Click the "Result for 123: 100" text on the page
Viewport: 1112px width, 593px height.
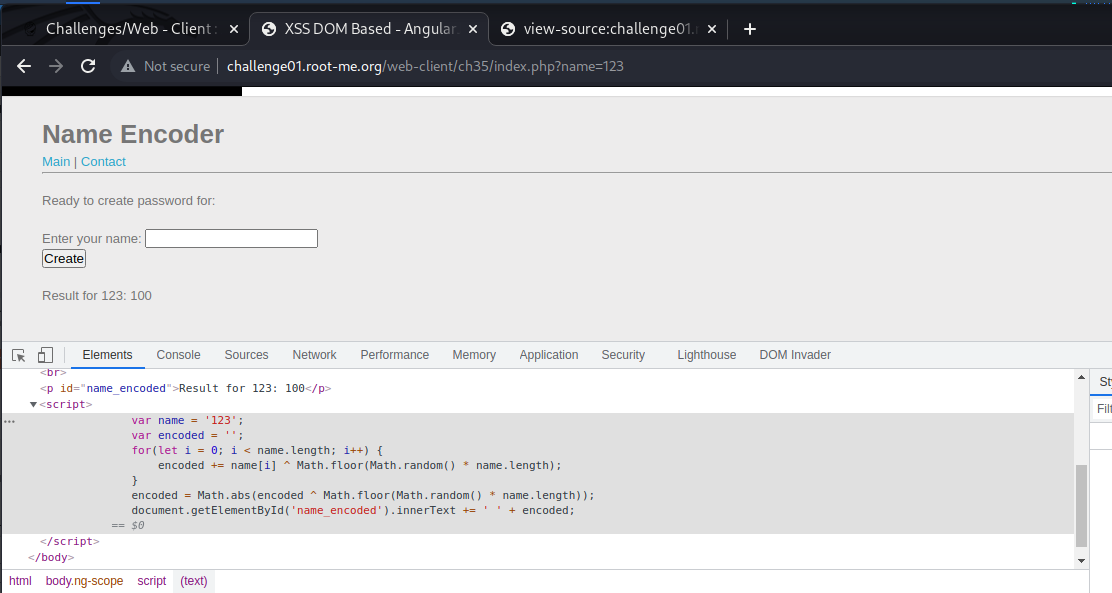coord(97,296)
